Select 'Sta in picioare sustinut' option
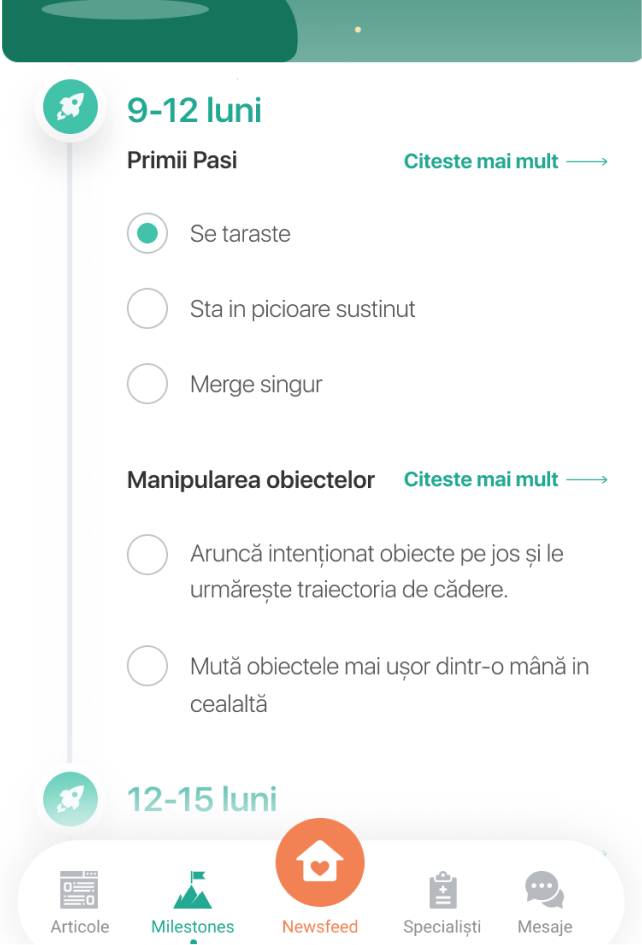This screenshot has height=945, width=642. tap(147, 309)
